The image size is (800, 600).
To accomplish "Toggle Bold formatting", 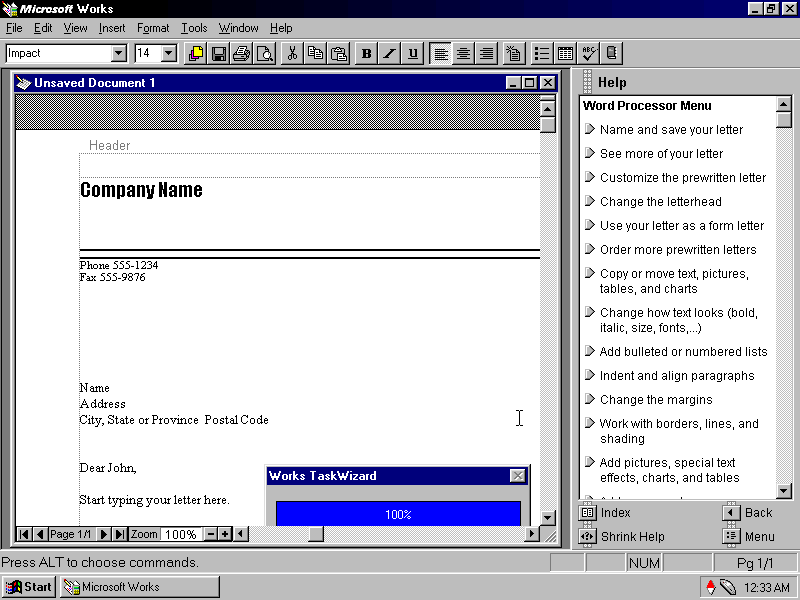I will click(x=366, y=54).
